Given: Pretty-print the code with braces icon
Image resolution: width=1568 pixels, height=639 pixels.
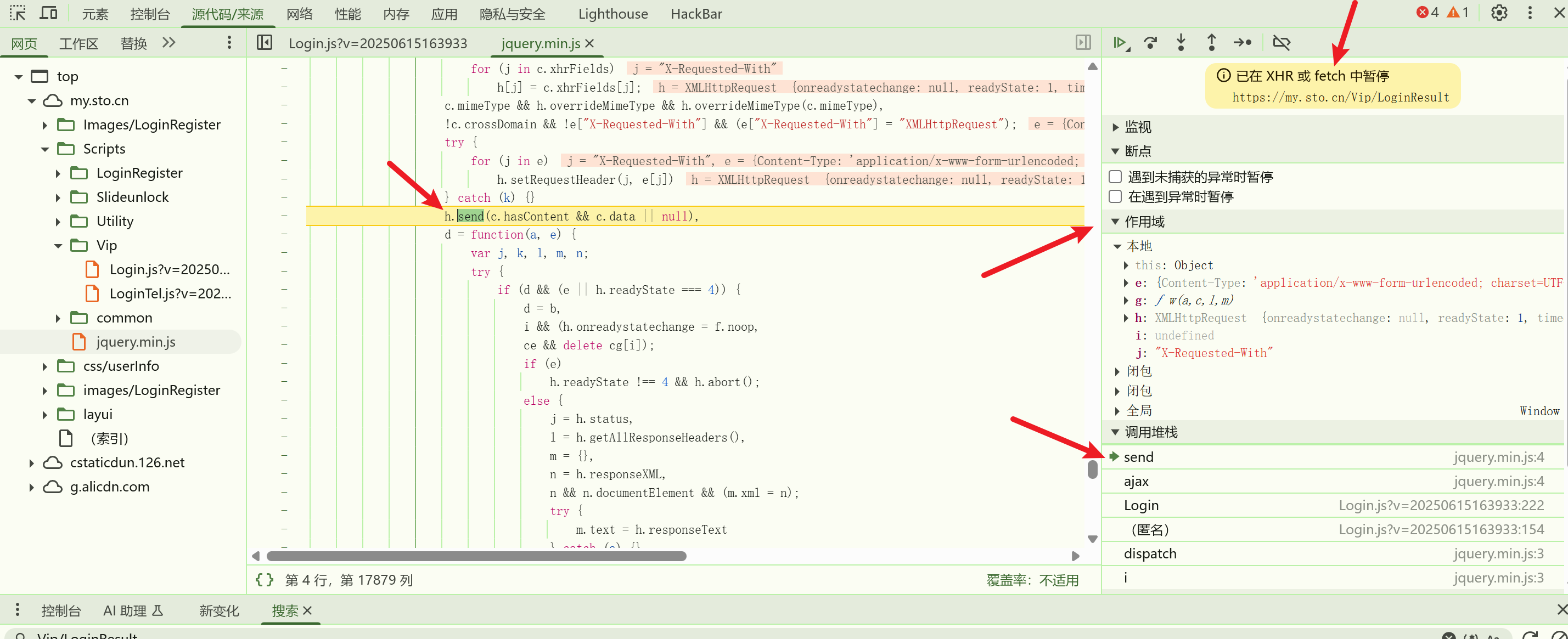Looking at the screenshot, I should pos(264,580).
